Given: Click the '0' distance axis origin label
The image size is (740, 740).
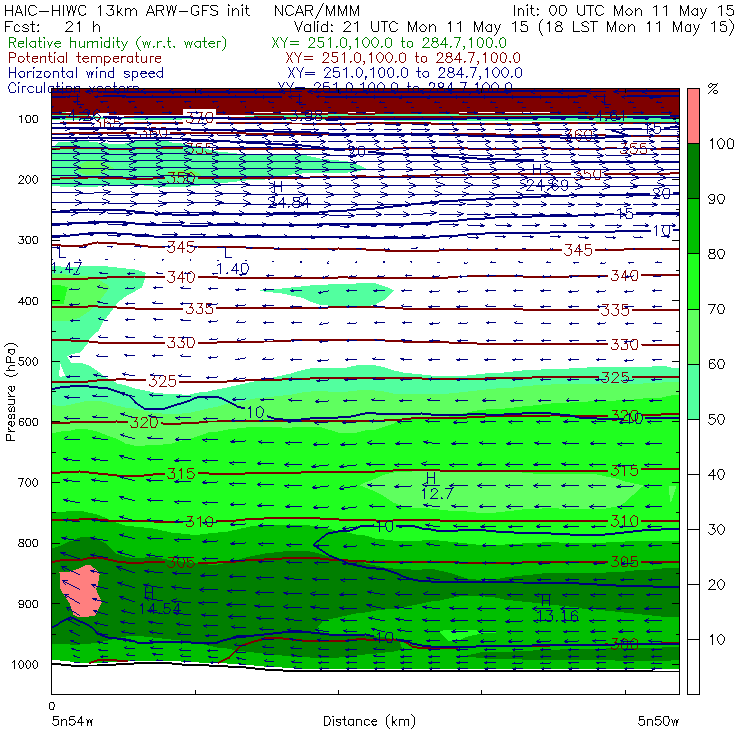Looking at the screenshot, I should [x=52, y=706].
